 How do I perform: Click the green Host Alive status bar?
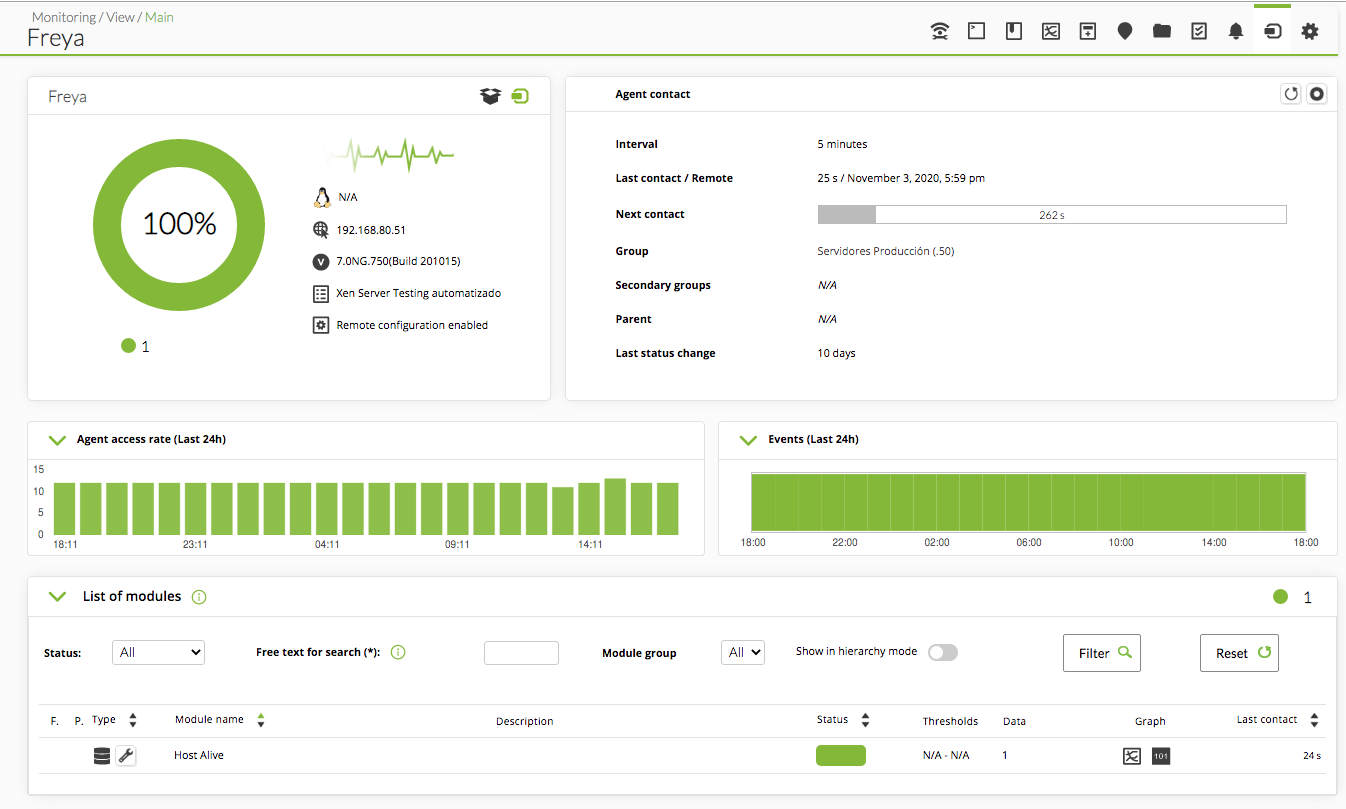pos(841,756)
